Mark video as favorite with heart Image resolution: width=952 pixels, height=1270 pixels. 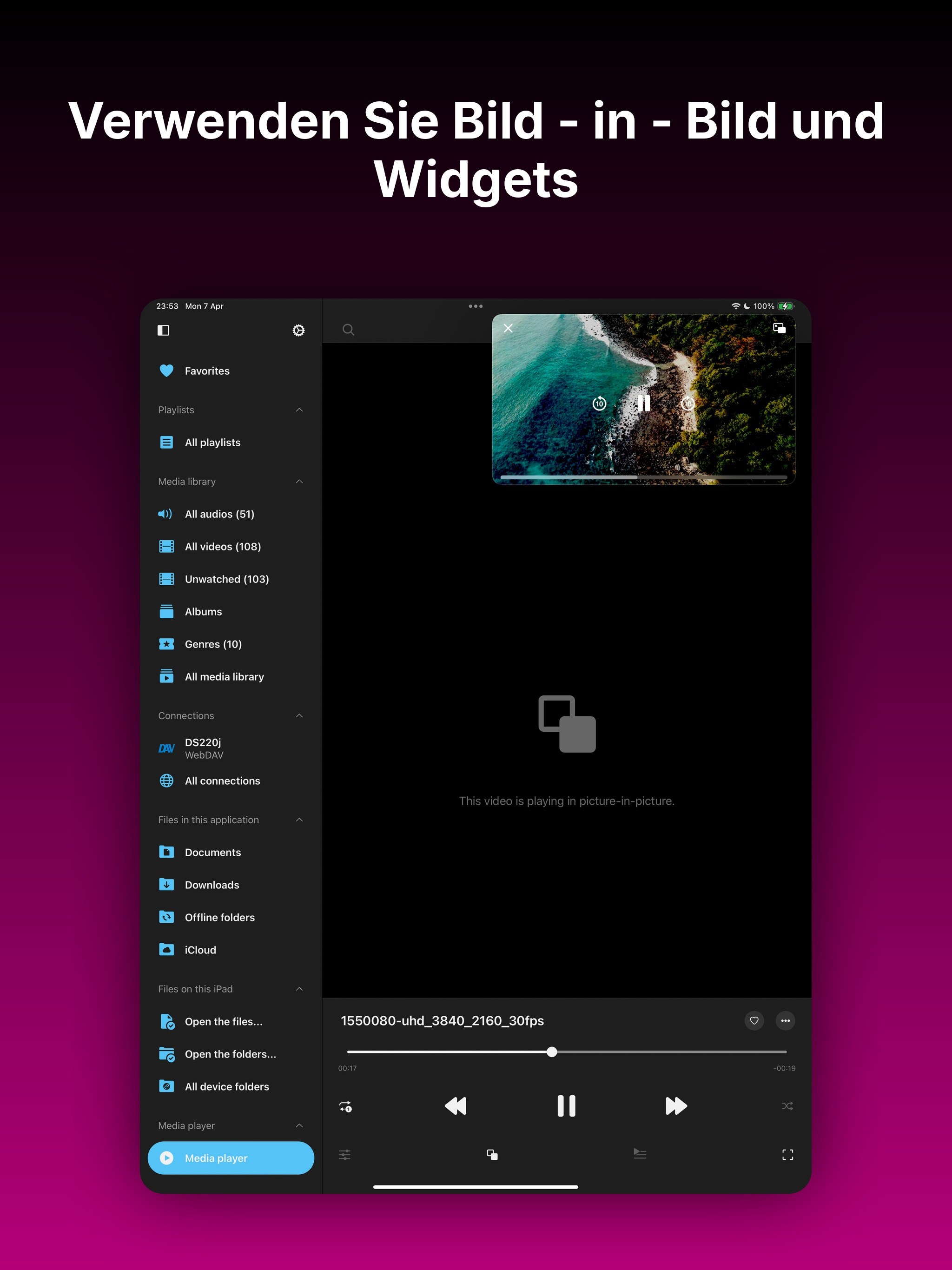tap(754, 1021)
